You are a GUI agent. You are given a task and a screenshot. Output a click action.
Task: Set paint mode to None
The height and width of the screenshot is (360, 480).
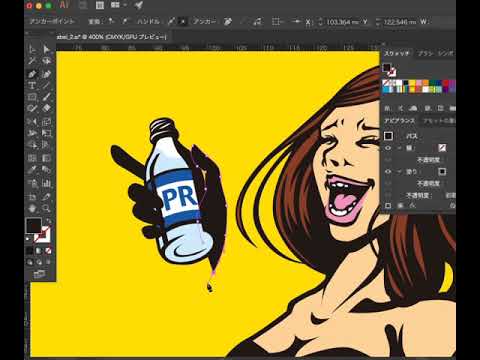point(48,250)
